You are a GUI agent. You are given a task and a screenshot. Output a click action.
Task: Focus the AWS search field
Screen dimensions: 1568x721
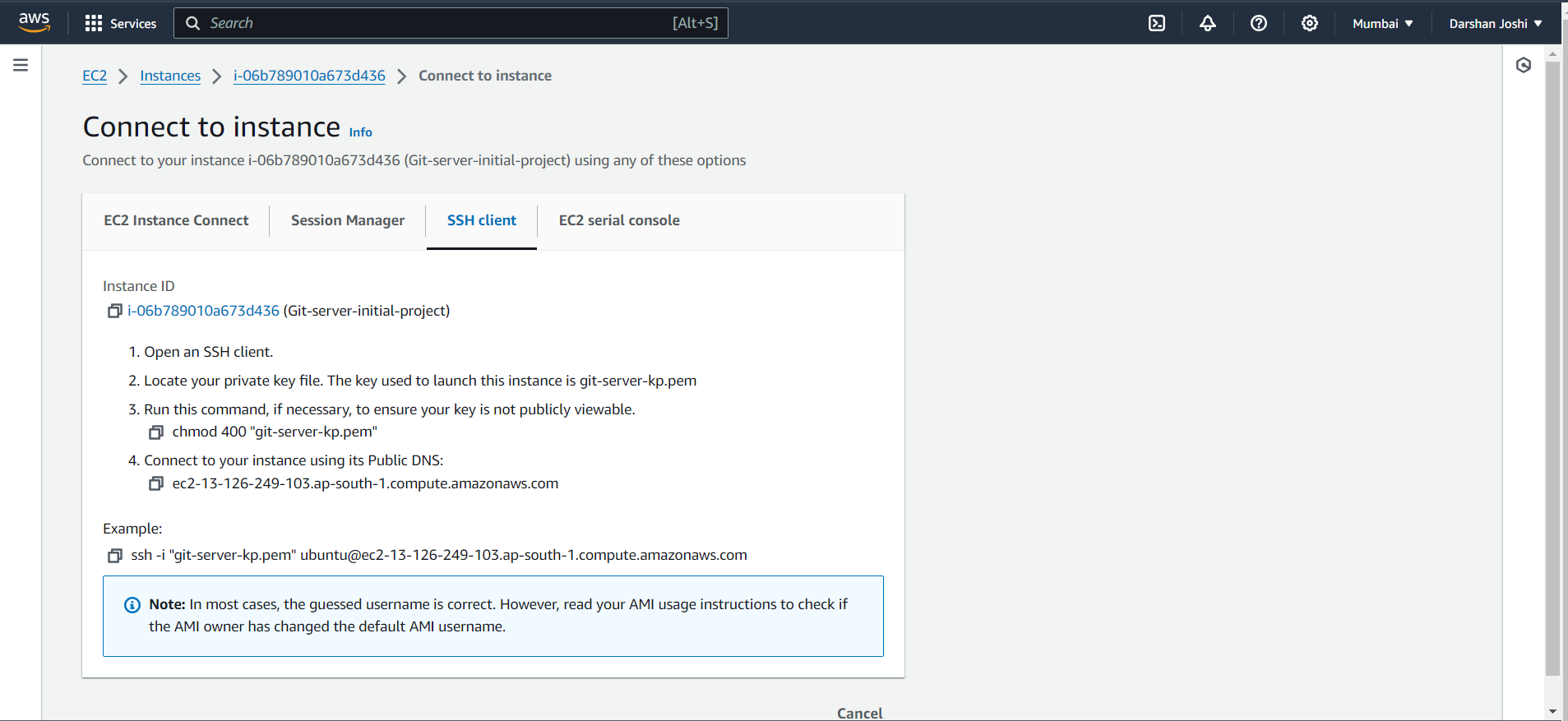click(x=451, y=23)
